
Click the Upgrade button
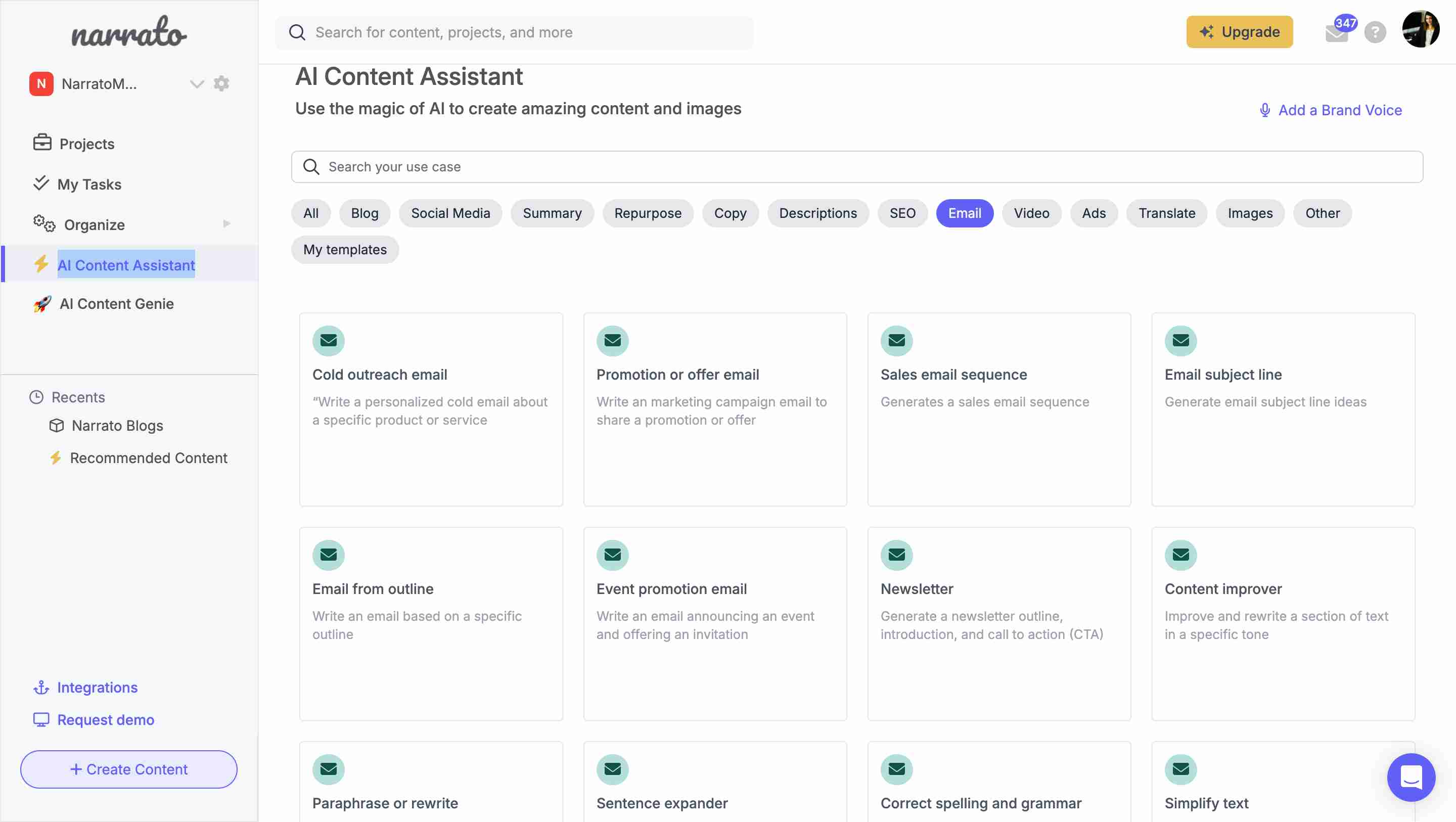(1239, 32)
